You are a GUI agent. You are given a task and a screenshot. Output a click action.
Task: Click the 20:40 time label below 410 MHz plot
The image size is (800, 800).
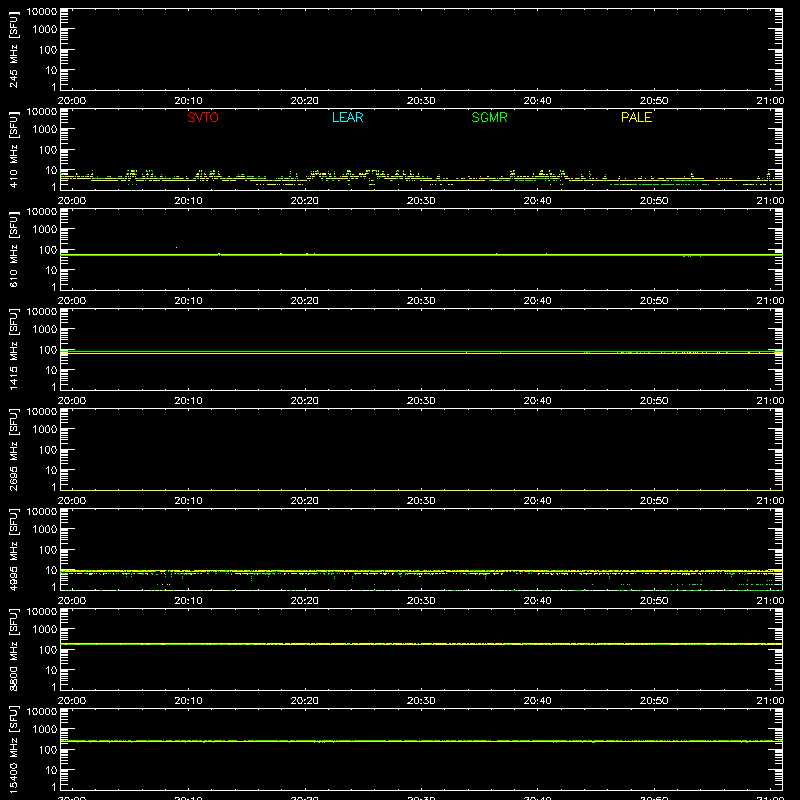(x=537, y=201)
